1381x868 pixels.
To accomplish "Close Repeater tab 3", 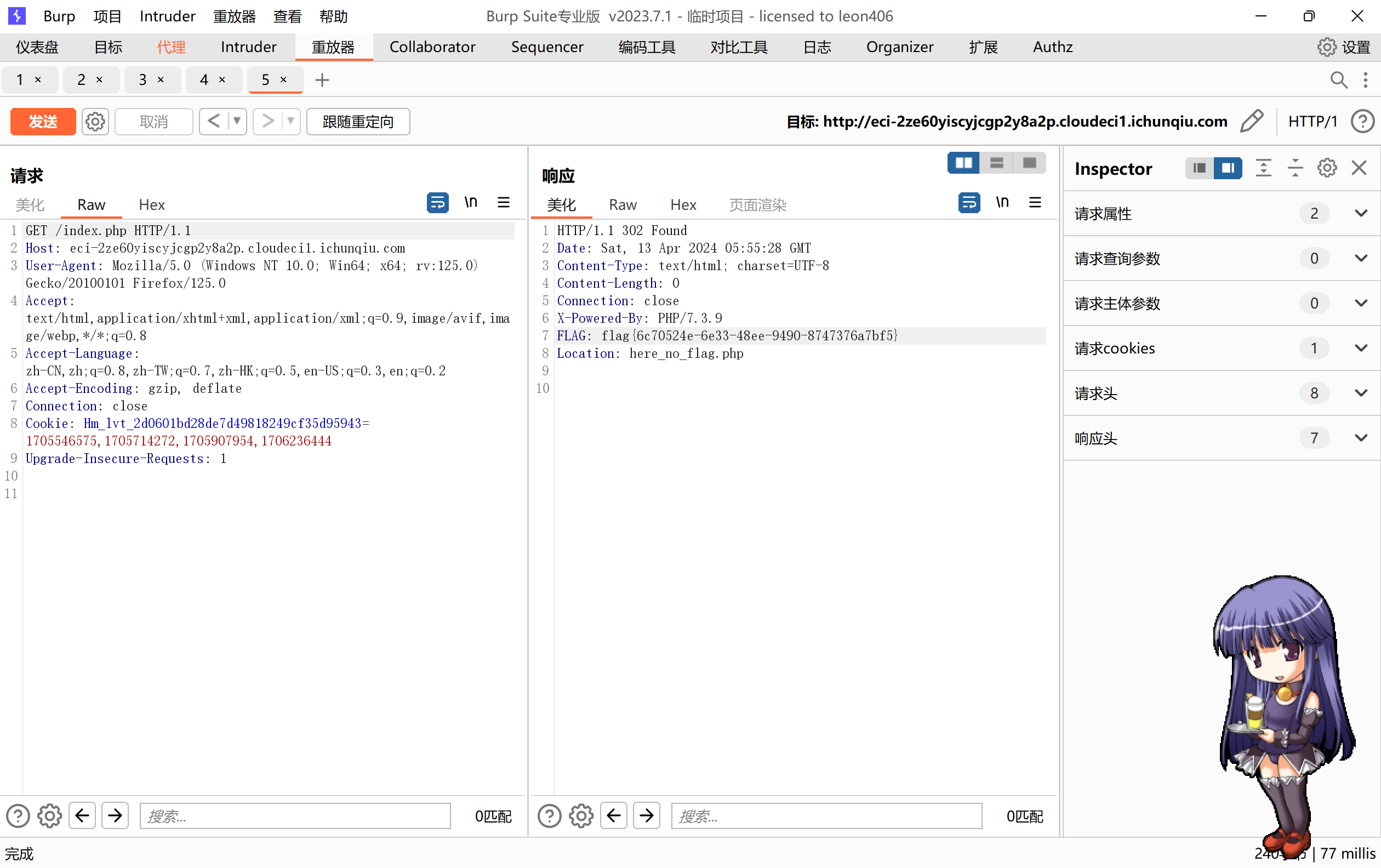I will (x=161, y=79).
